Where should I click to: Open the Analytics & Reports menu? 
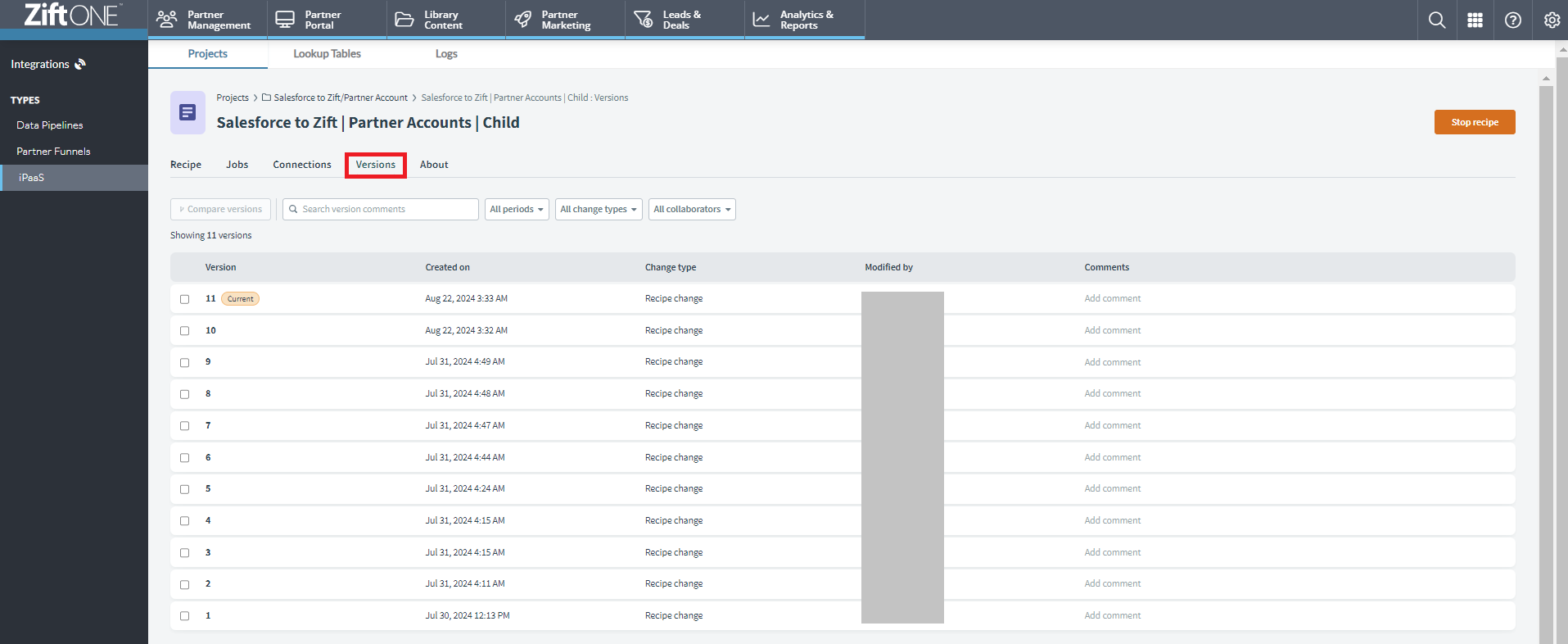pyautogui.click(x=805, y=20)
